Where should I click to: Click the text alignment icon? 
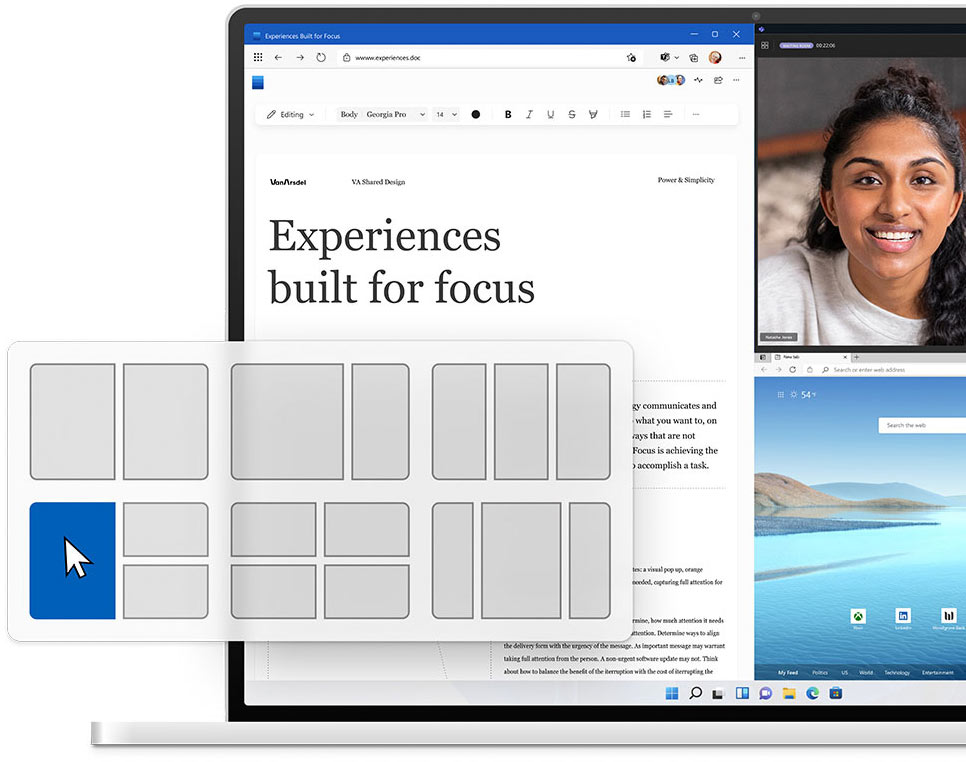click(668, 115)
